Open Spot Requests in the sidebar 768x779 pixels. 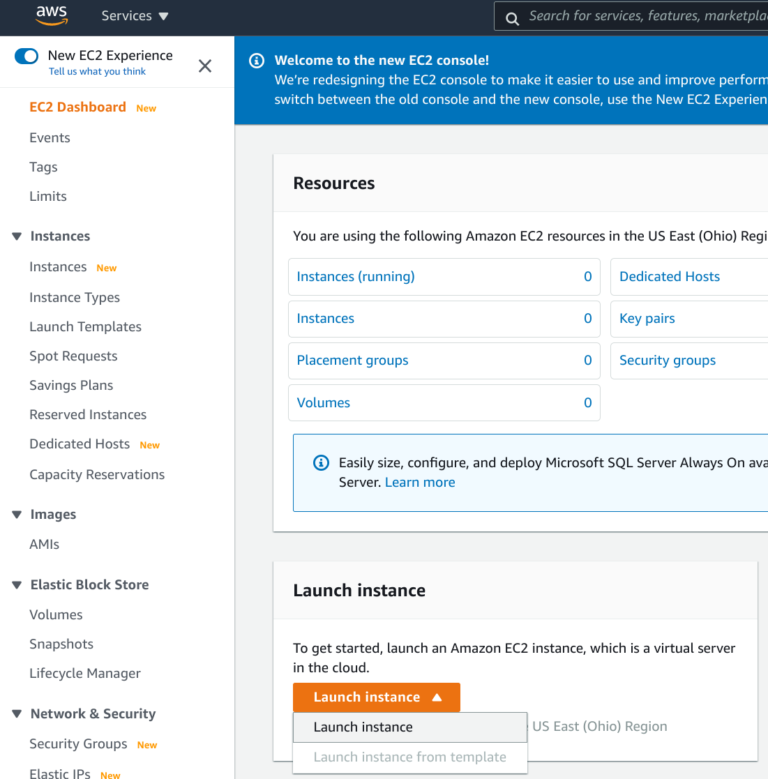coord(74,356)
